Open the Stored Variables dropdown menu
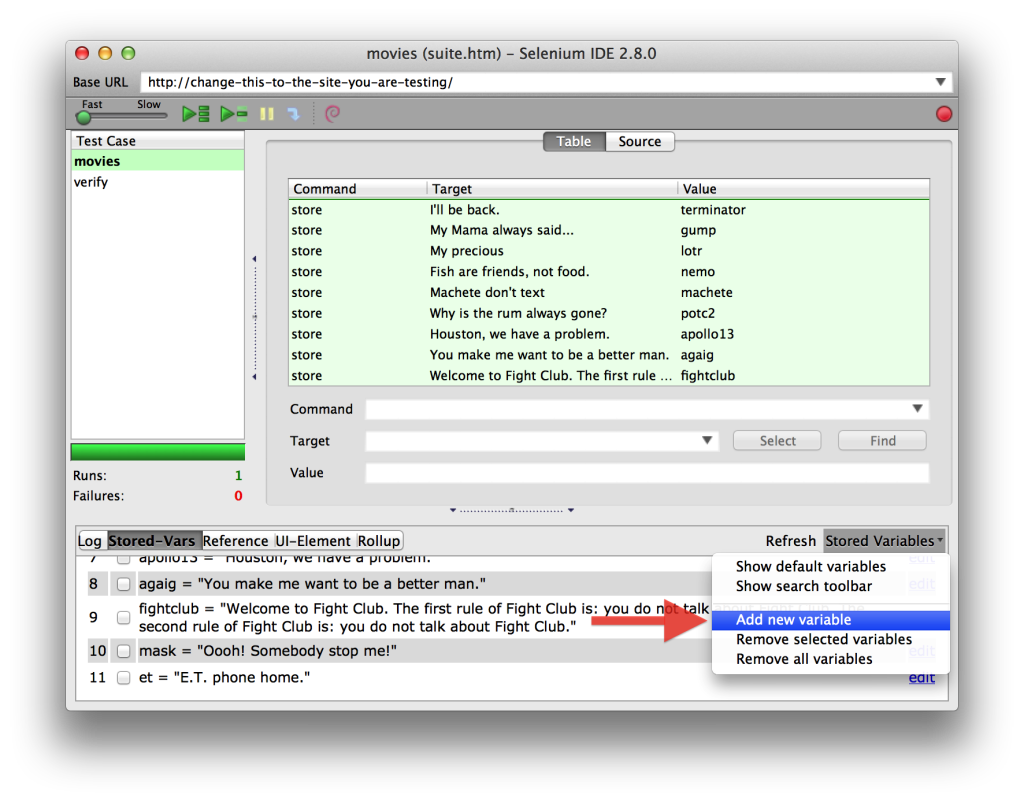 pos(884,541)
